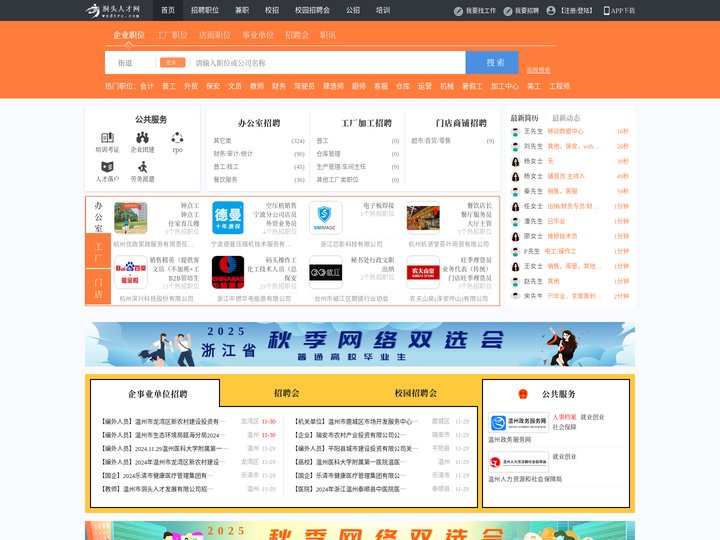Click 王先生's avatar for 移动数据中心
Screen dimensions: 720x540
tap(516, 132)
